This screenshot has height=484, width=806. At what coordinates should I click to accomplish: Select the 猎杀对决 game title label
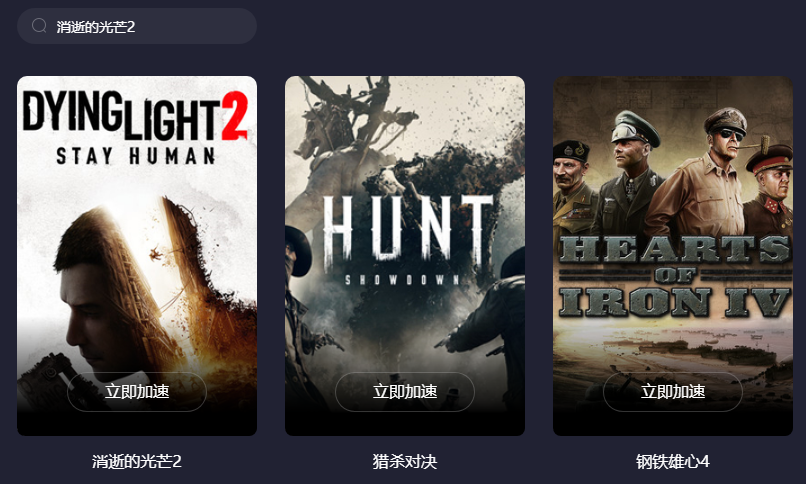[405, 461]
